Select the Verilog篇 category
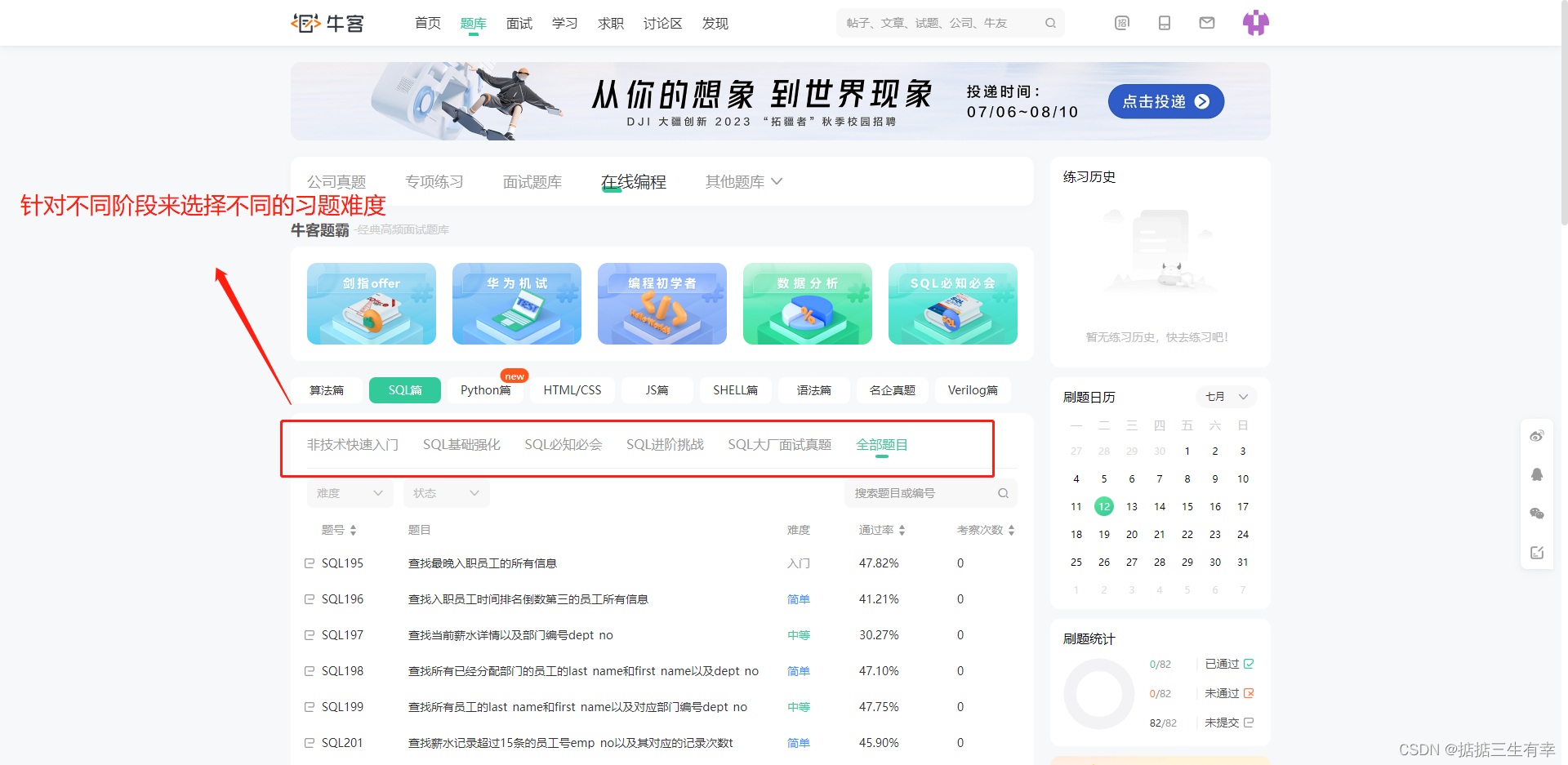The height and width of the screenshot is (765, 1568). pos(973,390)
